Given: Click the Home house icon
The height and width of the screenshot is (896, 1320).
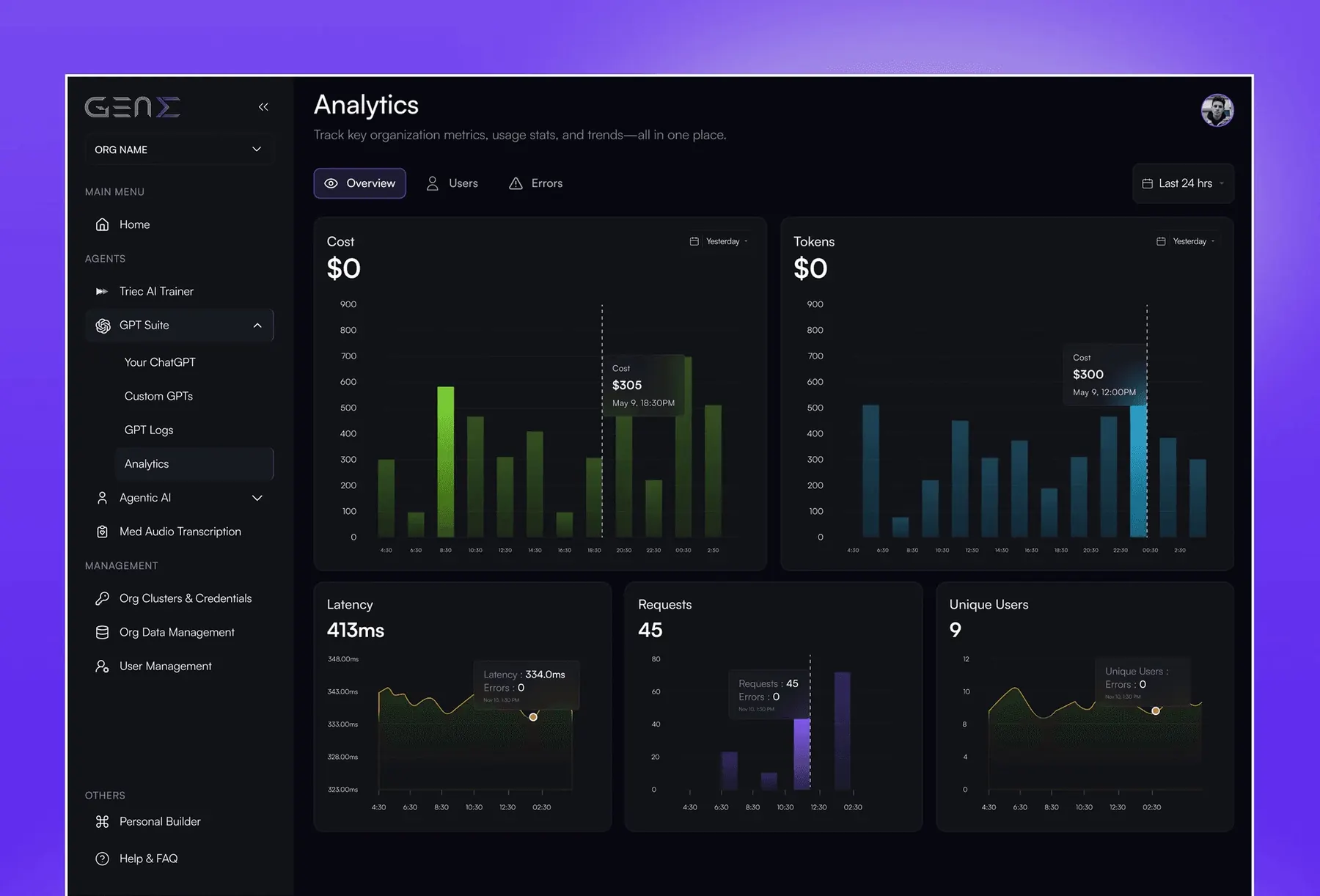Looking at the screenshot, I should pyautogui.click(x=103, y=224).
